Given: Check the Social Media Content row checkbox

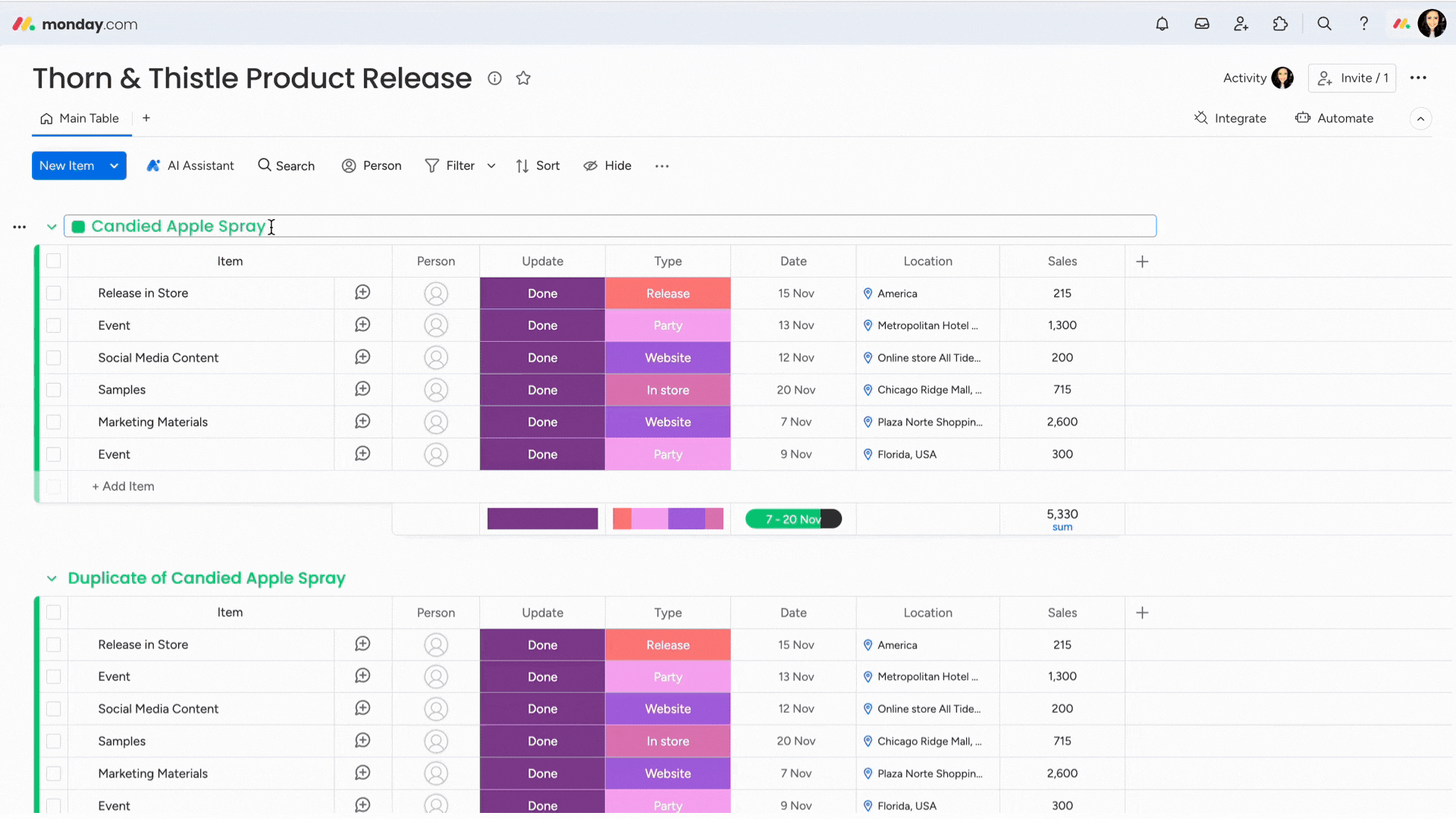Looking at the screenshot, I should coord(53,357).
